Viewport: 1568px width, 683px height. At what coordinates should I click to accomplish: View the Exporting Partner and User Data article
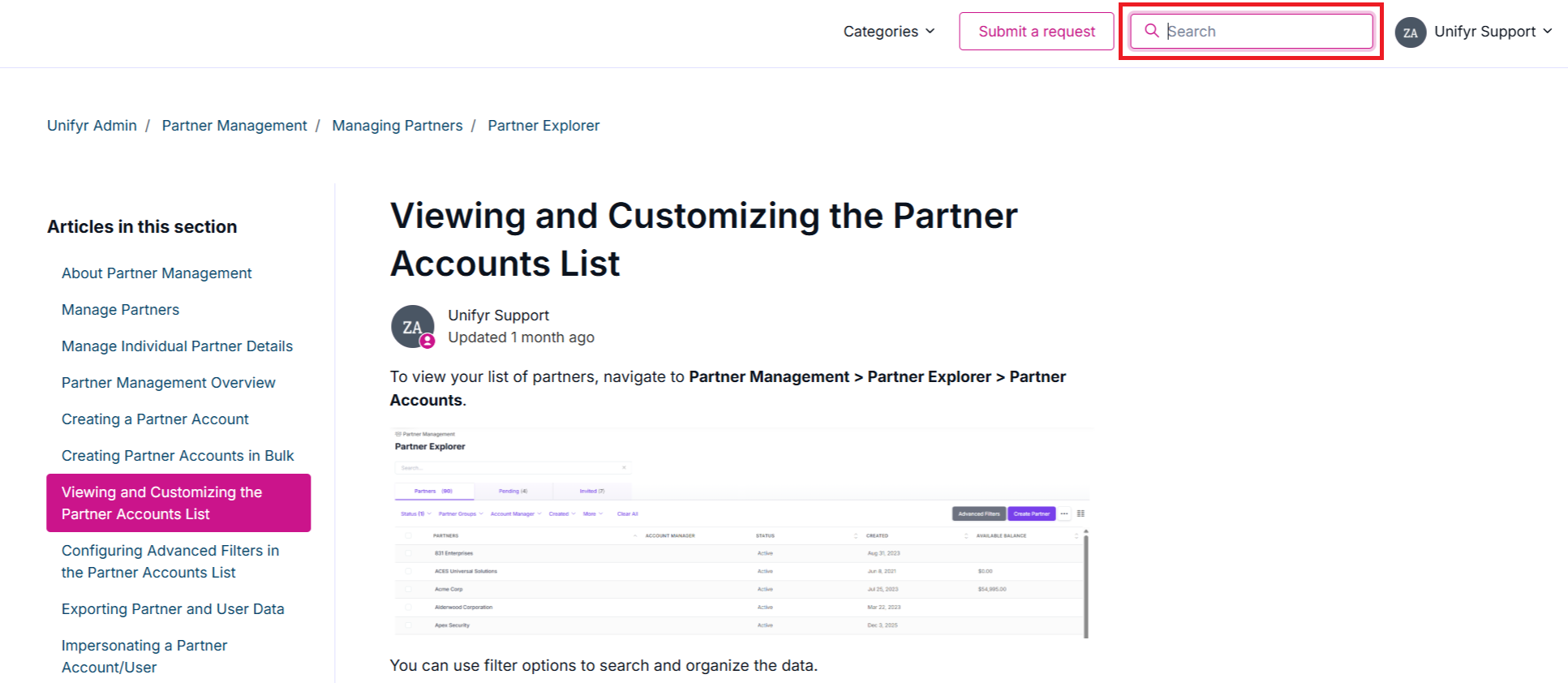click(173, 609)
